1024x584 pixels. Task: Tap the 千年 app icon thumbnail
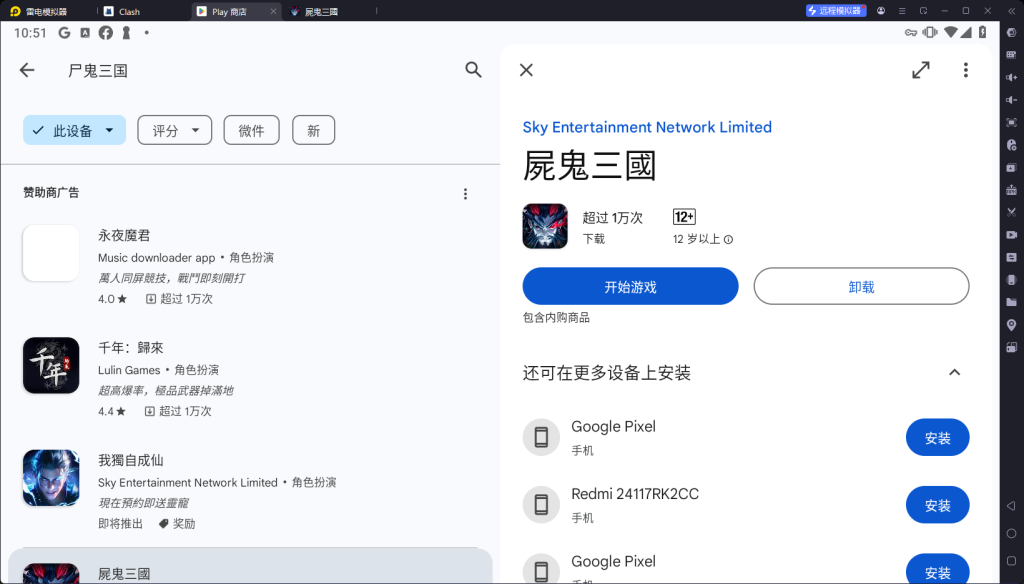[x=51, y=365]
